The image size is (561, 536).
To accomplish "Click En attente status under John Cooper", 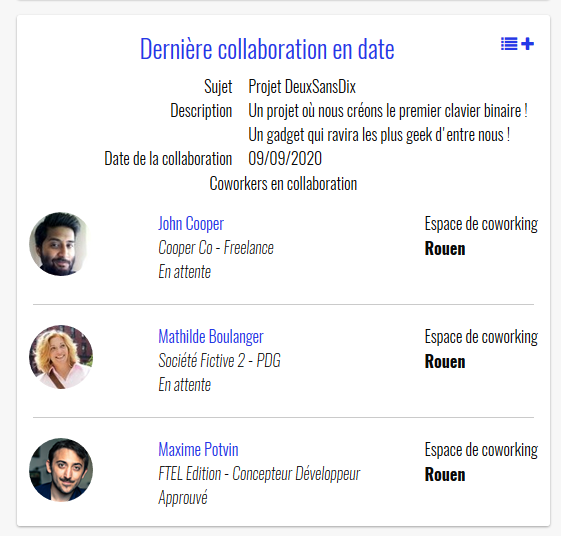I will coord(185,272).
